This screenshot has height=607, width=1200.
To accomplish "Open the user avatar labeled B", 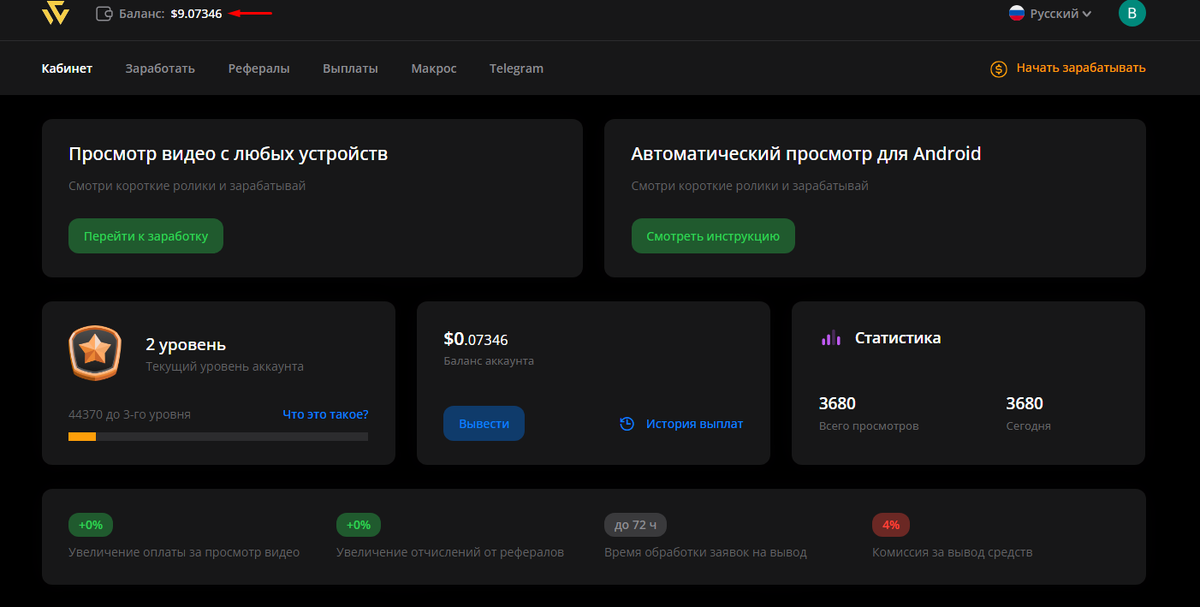I will 1132,13.
